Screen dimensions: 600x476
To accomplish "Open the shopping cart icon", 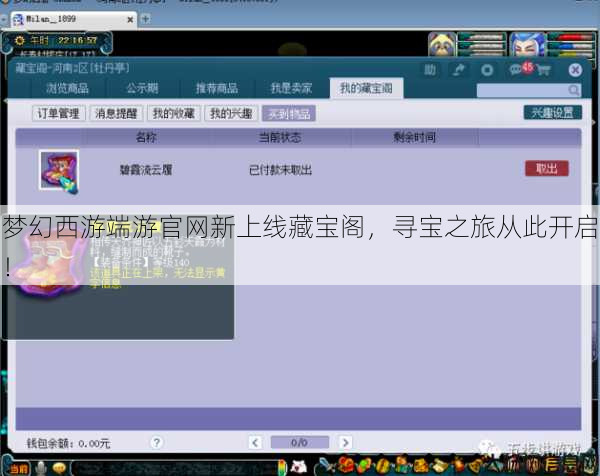I will pyautogui.click(x=543, y=70).
